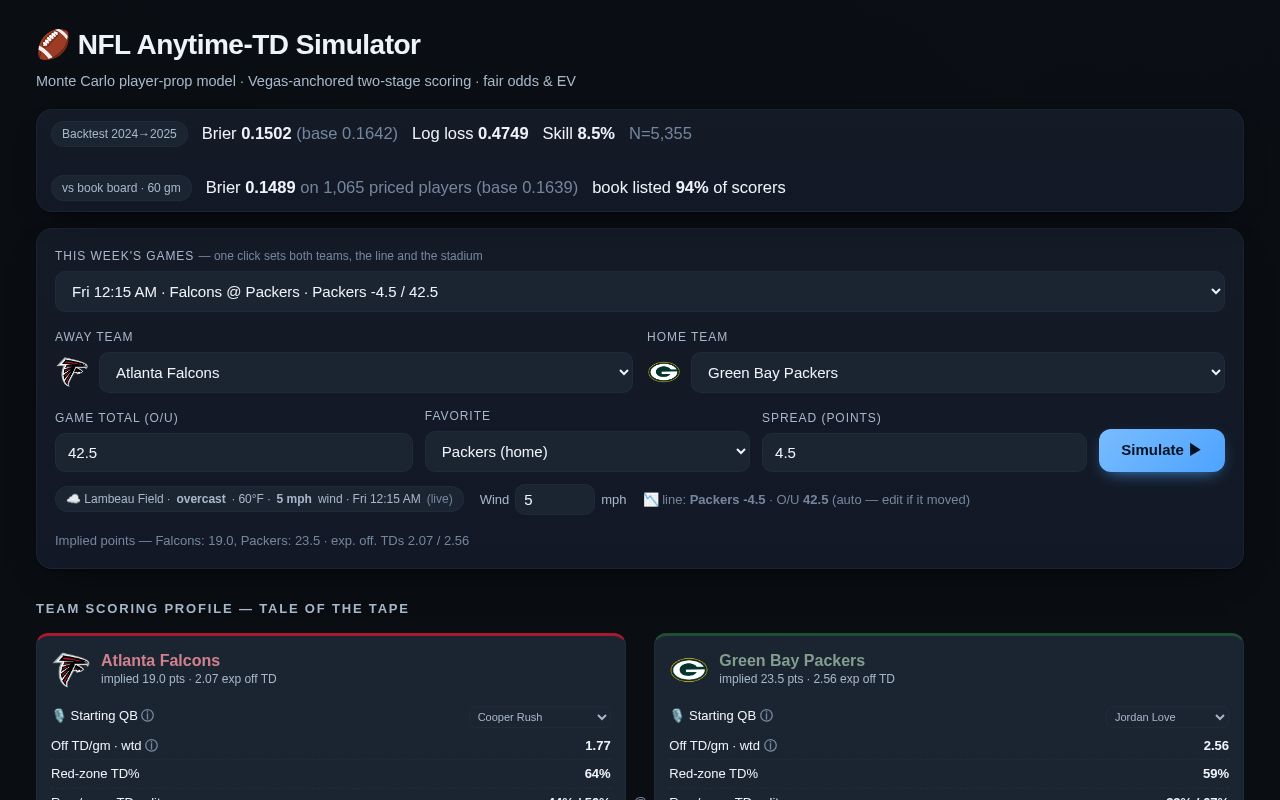The width and height of the screenshot is (1280, 800).
Task: Click the Green Bay Packers logo beside home team
Action: (x=664, y=372)
